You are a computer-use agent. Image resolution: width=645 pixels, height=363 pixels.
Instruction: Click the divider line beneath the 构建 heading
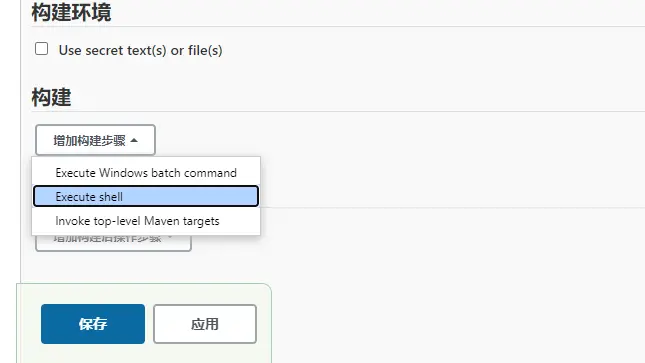coord(338,111)
